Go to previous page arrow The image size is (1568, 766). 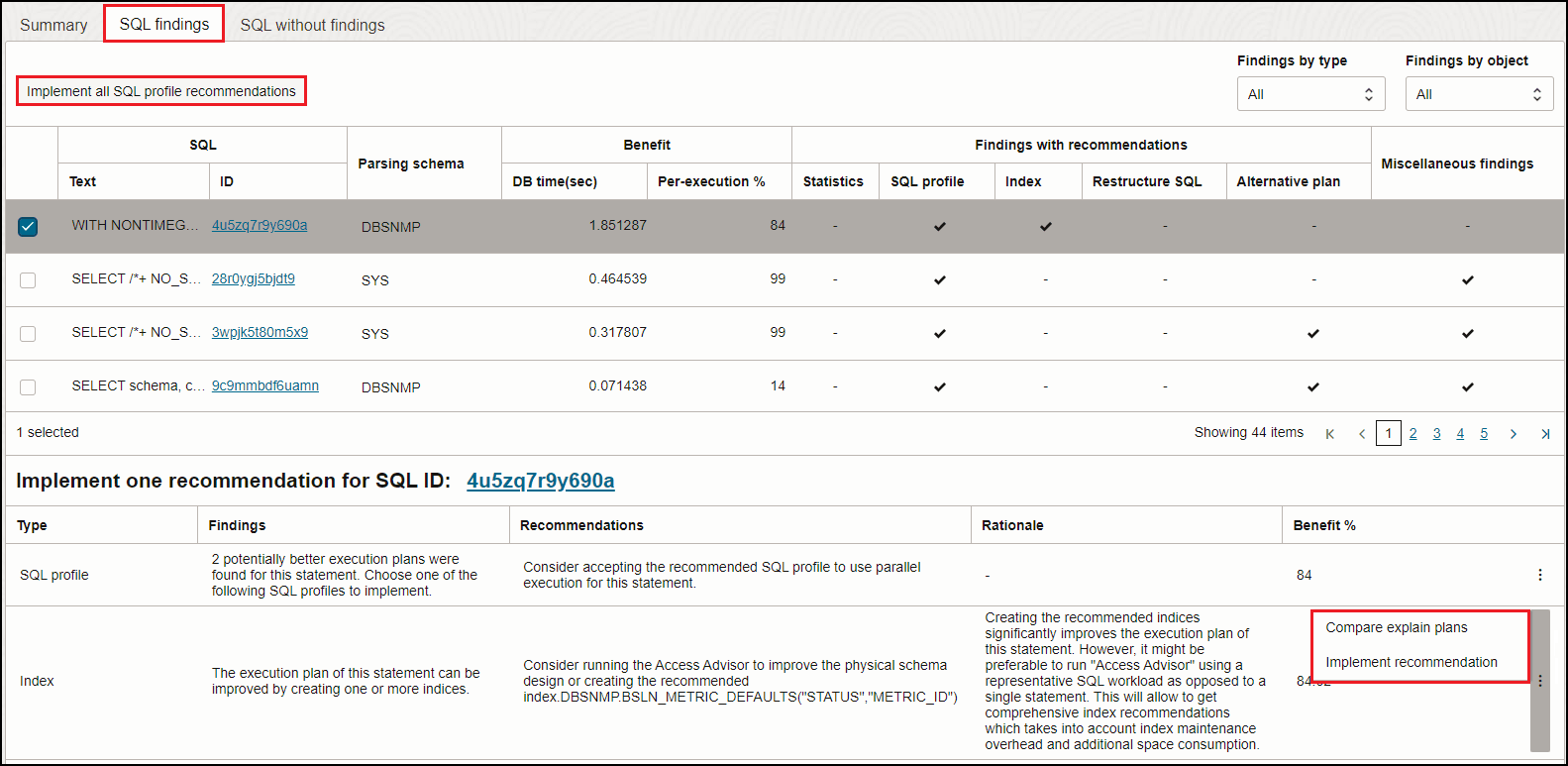tap(1362, 434)
